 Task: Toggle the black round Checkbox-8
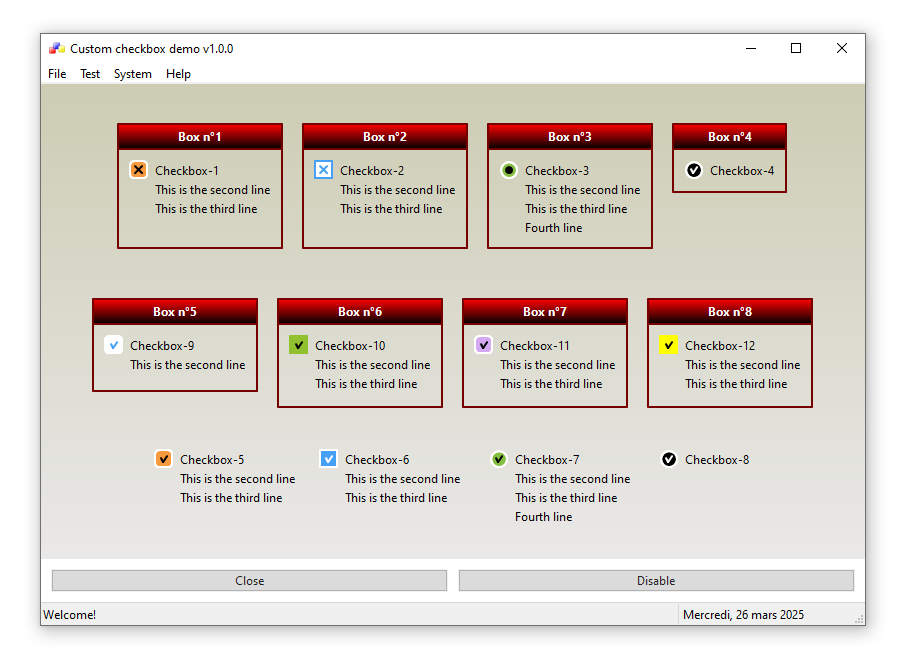(x=669, y=459)
